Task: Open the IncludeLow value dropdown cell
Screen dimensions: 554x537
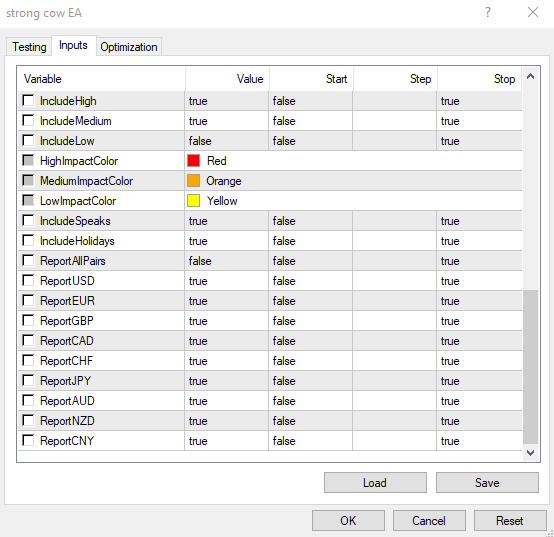Action: click(x=226, y=141)
